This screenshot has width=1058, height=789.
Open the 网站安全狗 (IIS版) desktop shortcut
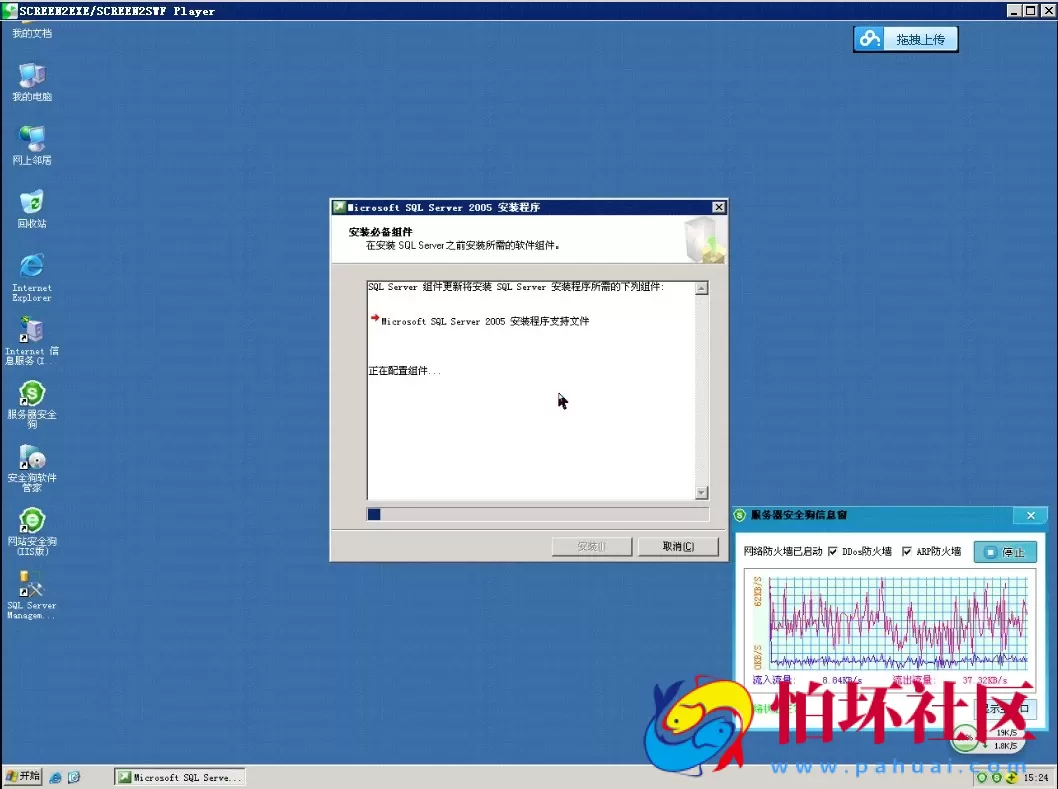(x=32, y=522)
